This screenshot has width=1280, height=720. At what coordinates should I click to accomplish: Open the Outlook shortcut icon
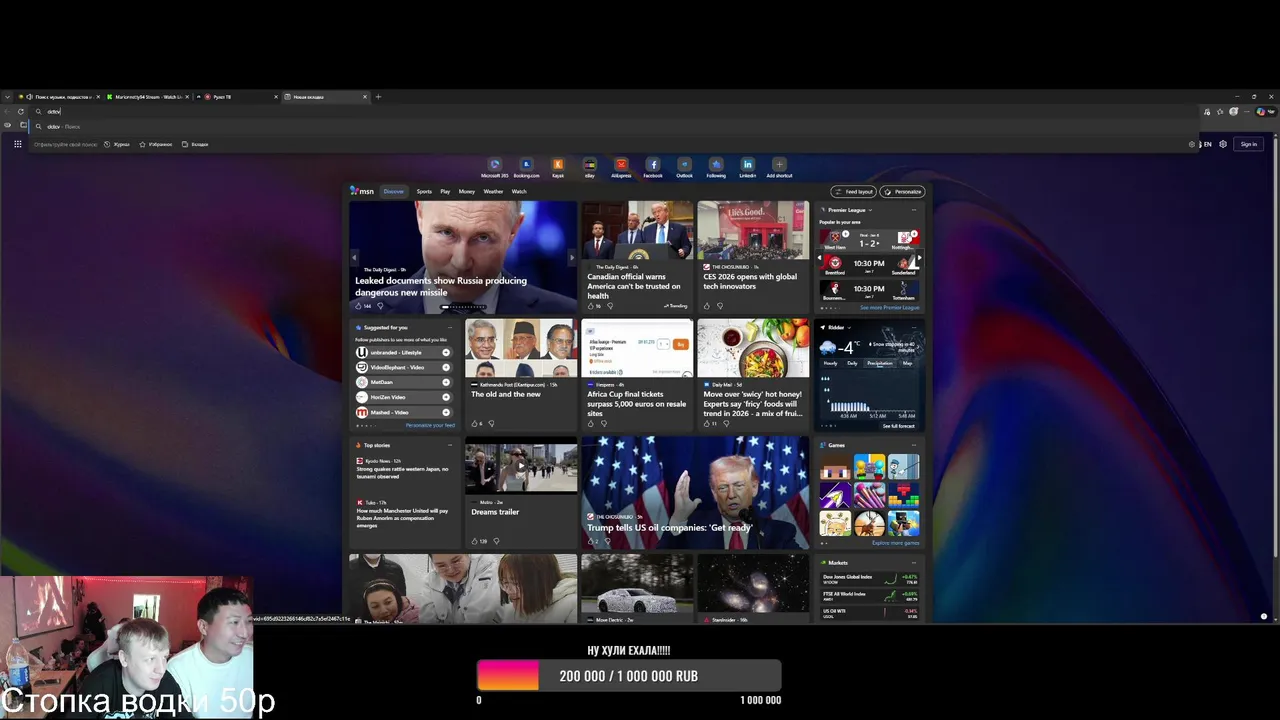click(x=684, y=164)
